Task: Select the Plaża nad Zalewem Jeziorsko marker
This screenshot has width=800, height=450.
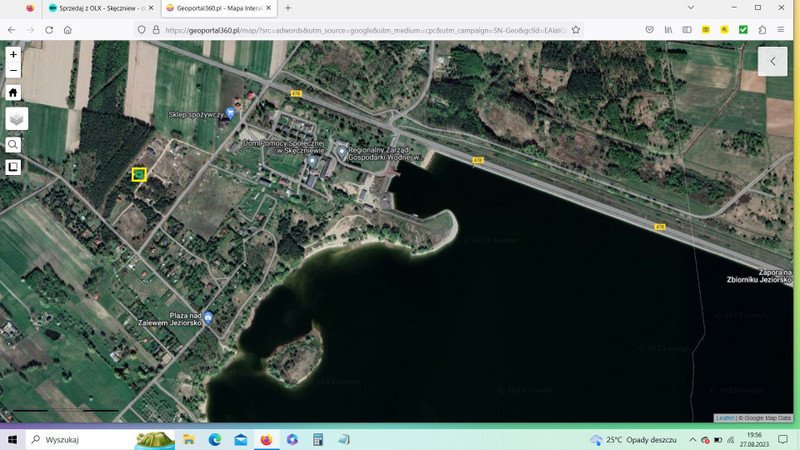Action: pyautogui.click(x=208, y=318)
